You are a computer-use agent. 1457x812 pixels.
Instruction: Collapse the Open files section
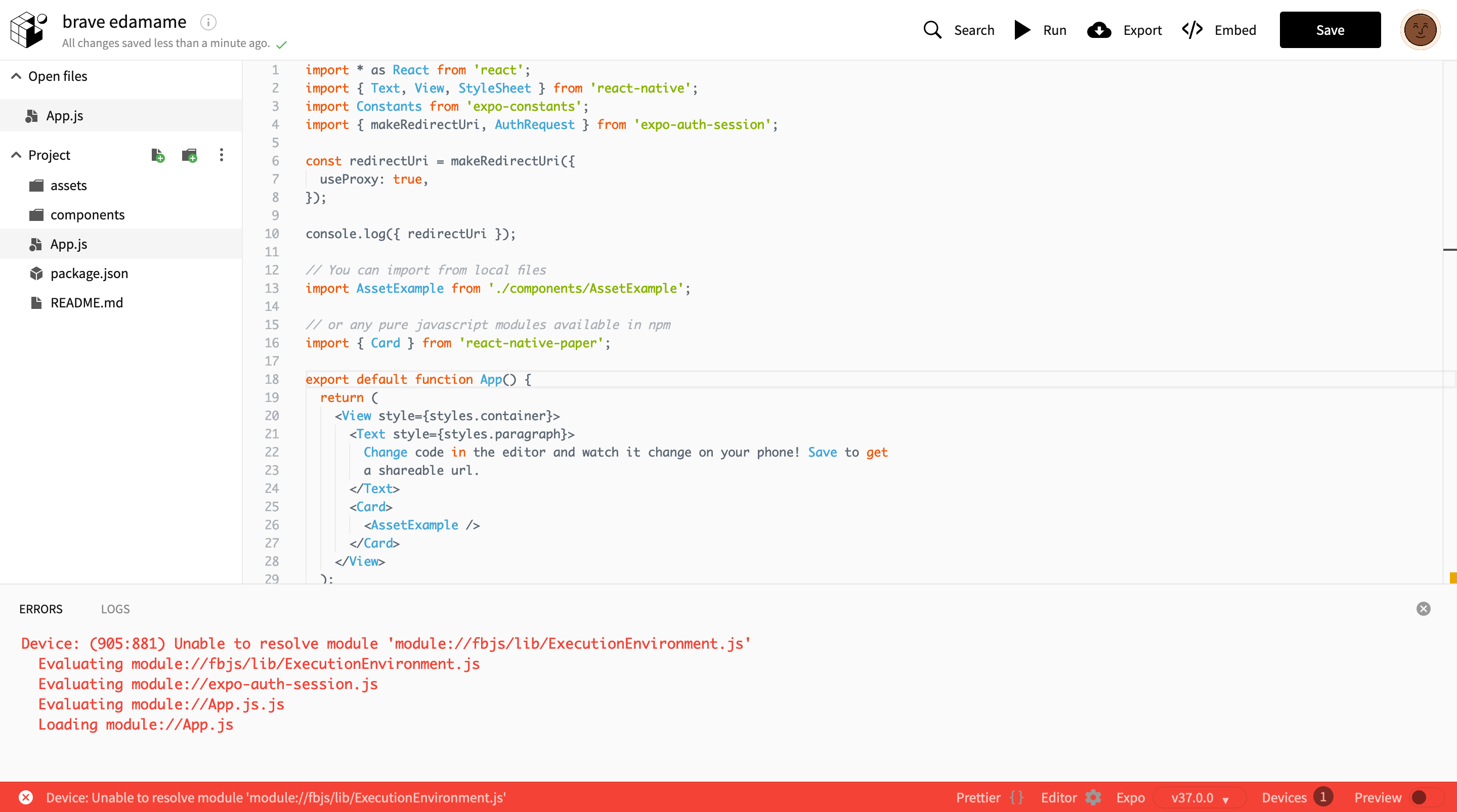pyautogui.click(x=16, y=76)
